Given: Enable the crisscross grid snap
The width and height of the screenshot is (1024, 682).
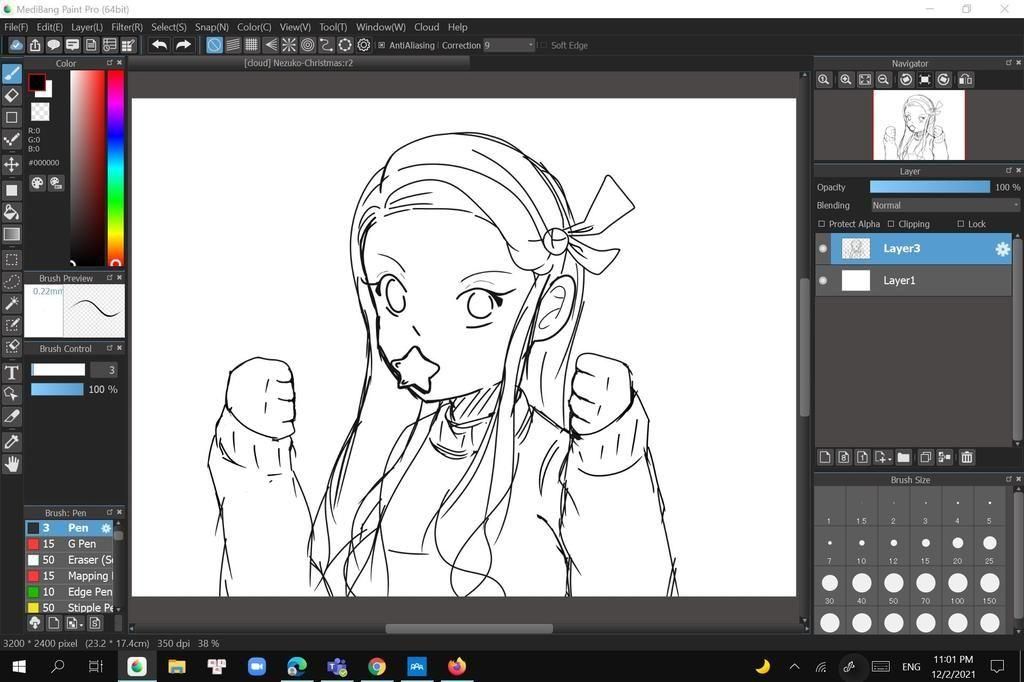Looking at the screenshot, I should [x=251, y=45].
